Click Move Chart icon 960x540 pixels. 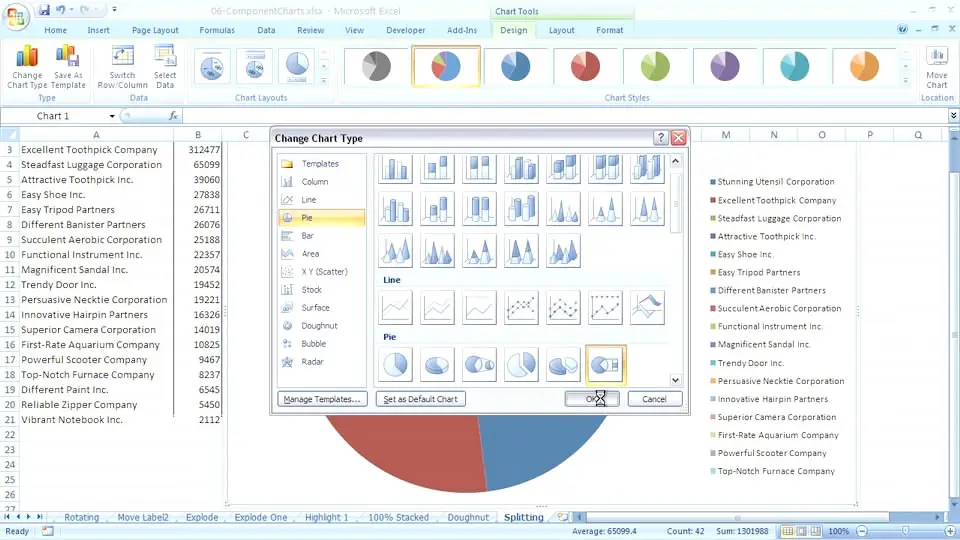coord(937,67)
